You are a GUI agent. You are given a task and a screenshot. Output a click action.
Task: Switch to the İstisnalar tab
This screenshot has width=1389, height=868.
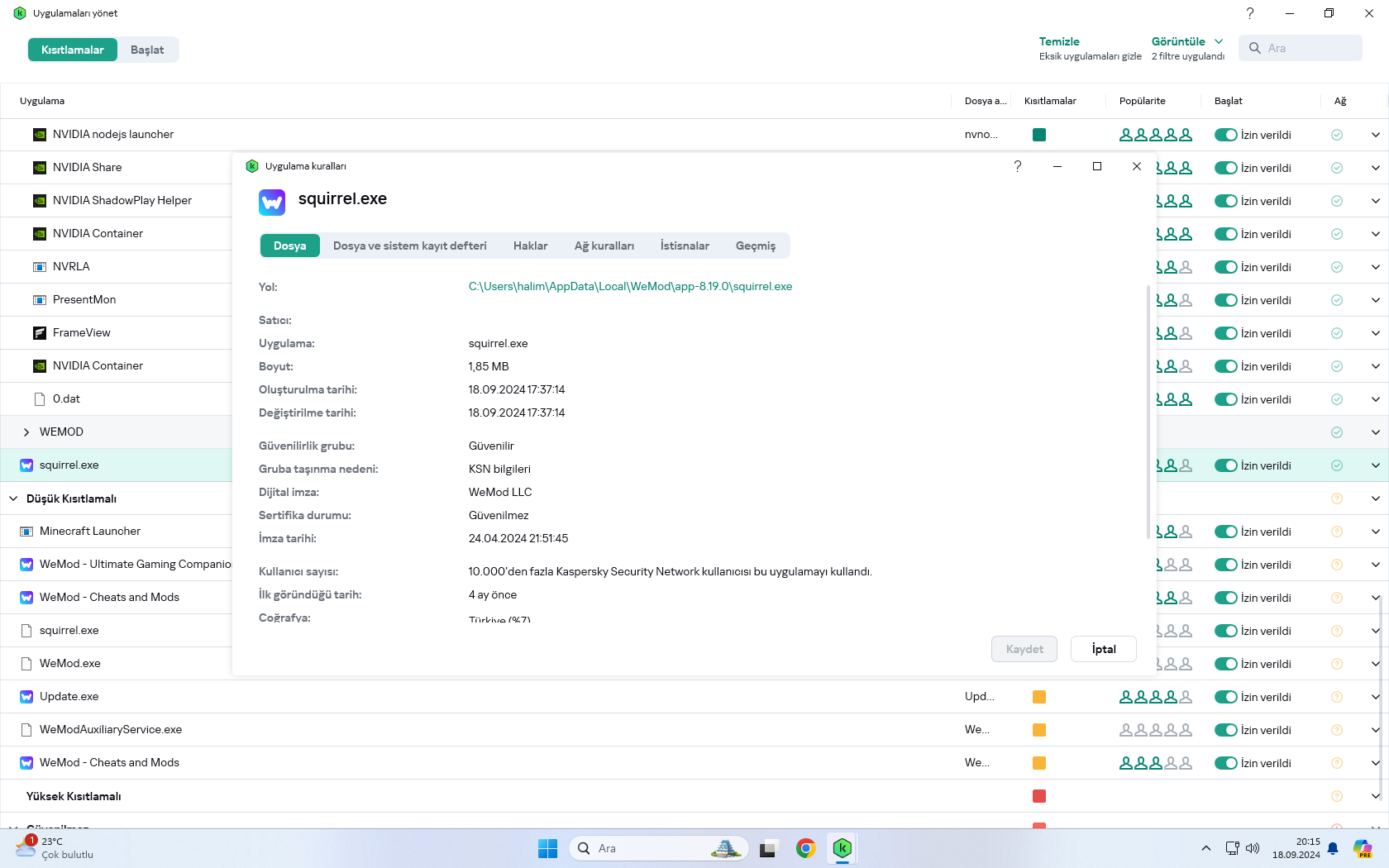[685, 246]
